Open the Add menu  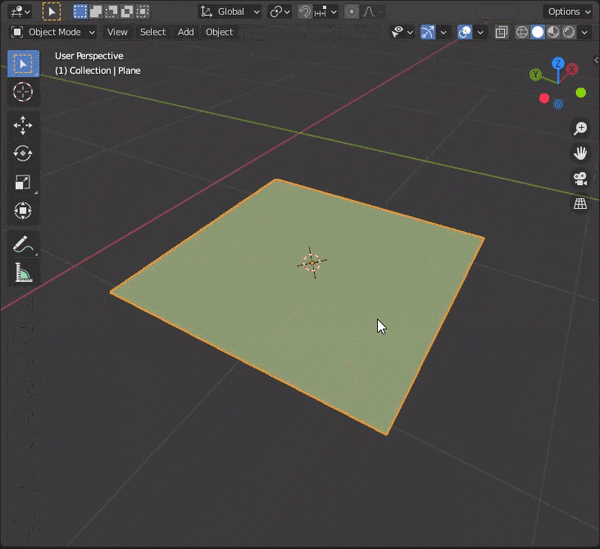tap(186, 32)
